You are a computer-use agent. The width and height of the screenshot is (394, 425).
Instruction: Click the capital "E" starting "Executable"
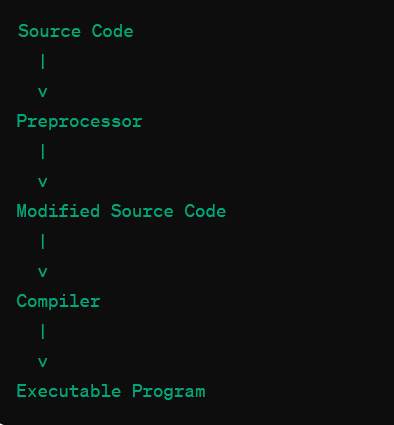point(21,391)
